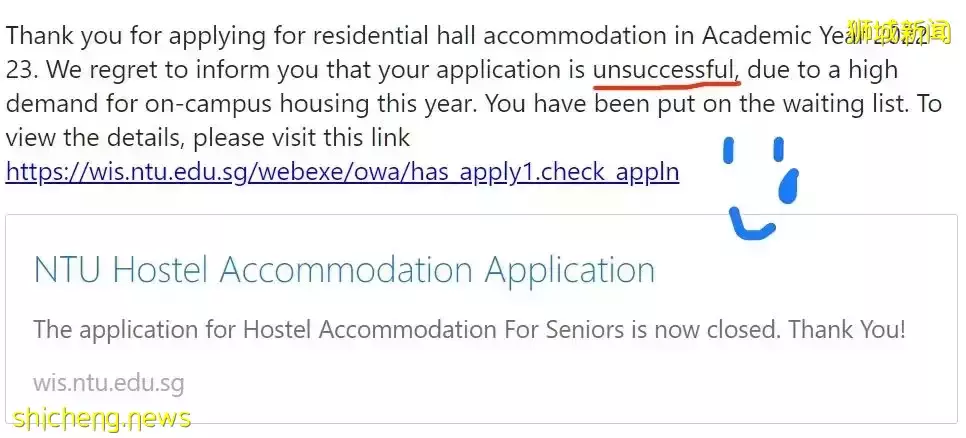Click the shicheng.news watermark text
This screenshot has height=438, width=966.
click(102, 417)
